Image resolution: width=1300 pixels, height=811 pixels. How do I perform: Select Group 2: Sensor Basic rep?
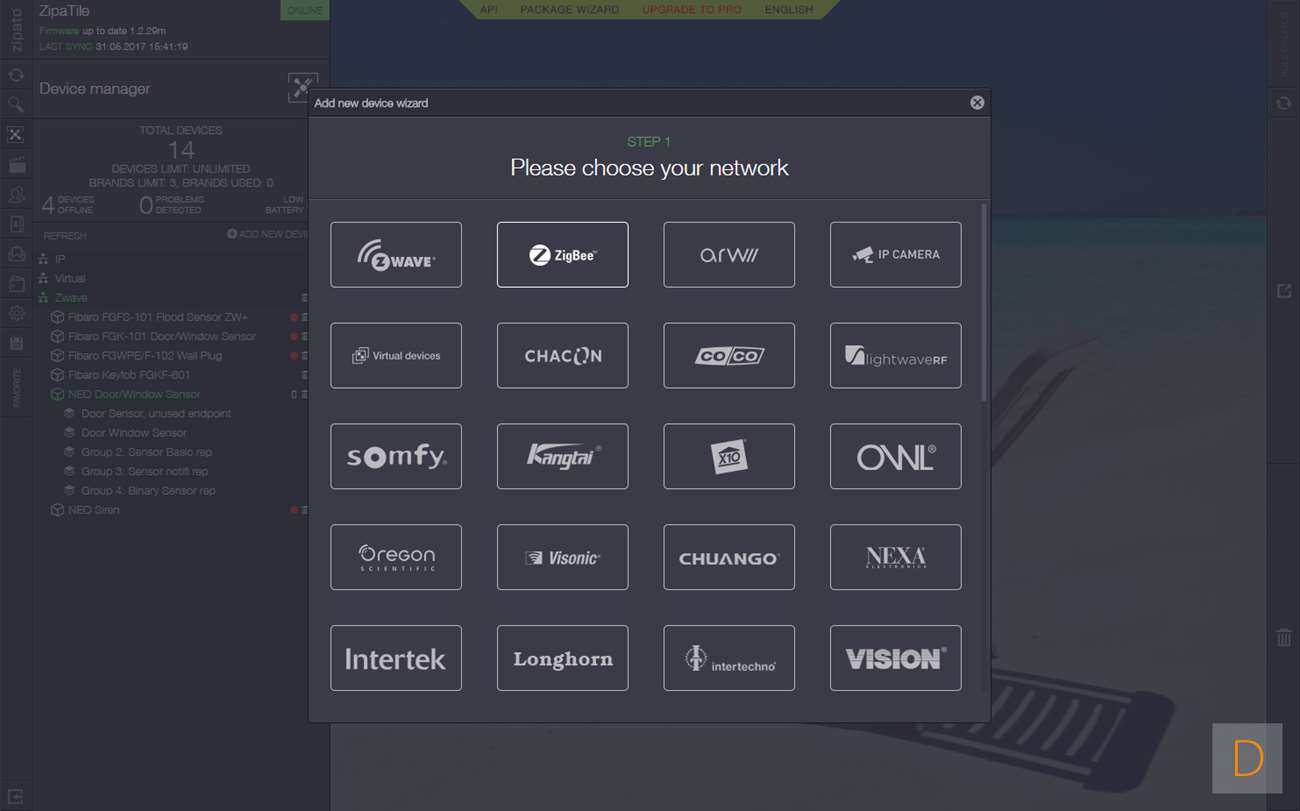click(x=147, y=452)
